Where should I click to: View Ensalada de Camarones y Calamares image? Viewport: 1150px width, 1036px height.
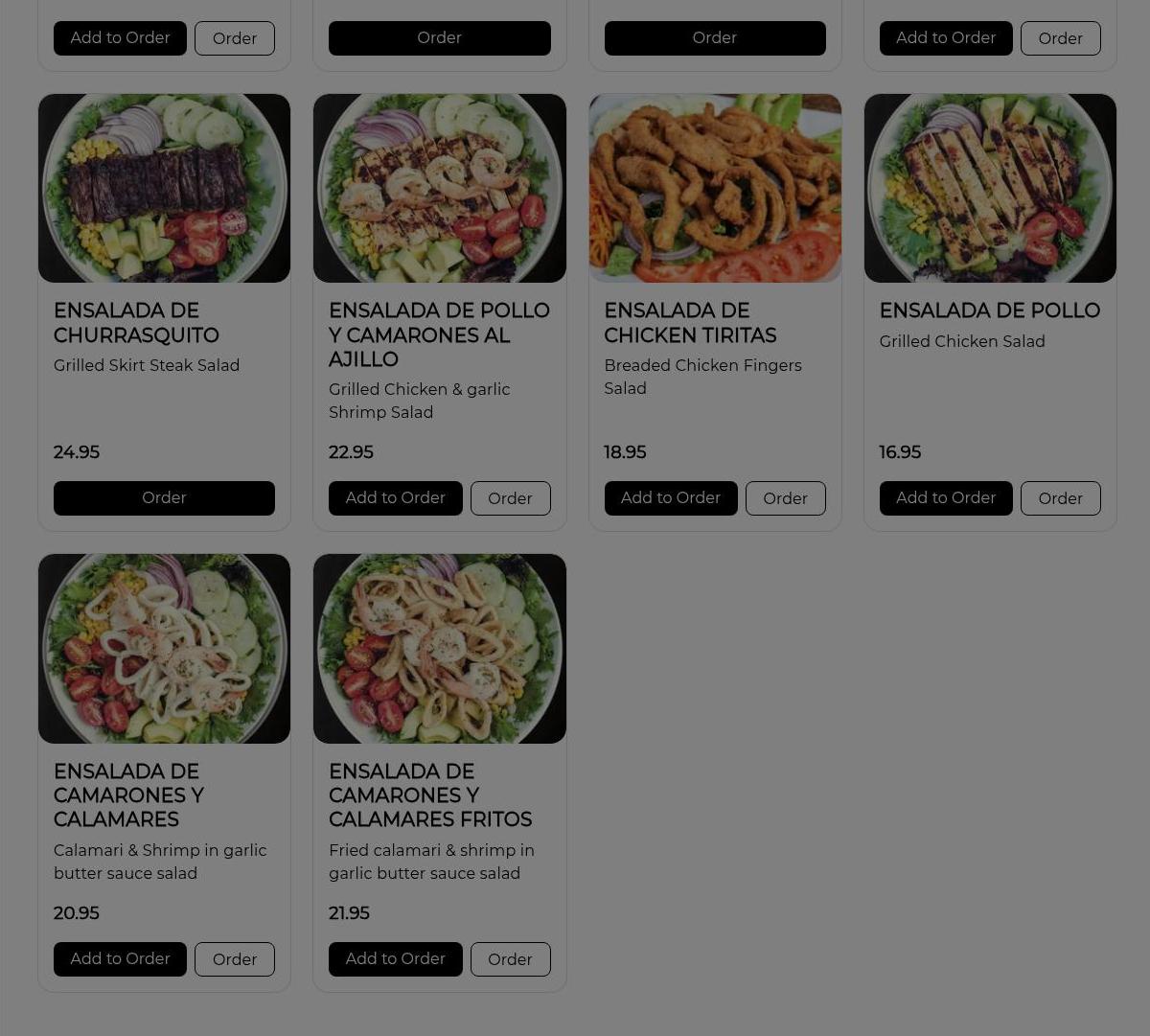click(x=164, y=649)
